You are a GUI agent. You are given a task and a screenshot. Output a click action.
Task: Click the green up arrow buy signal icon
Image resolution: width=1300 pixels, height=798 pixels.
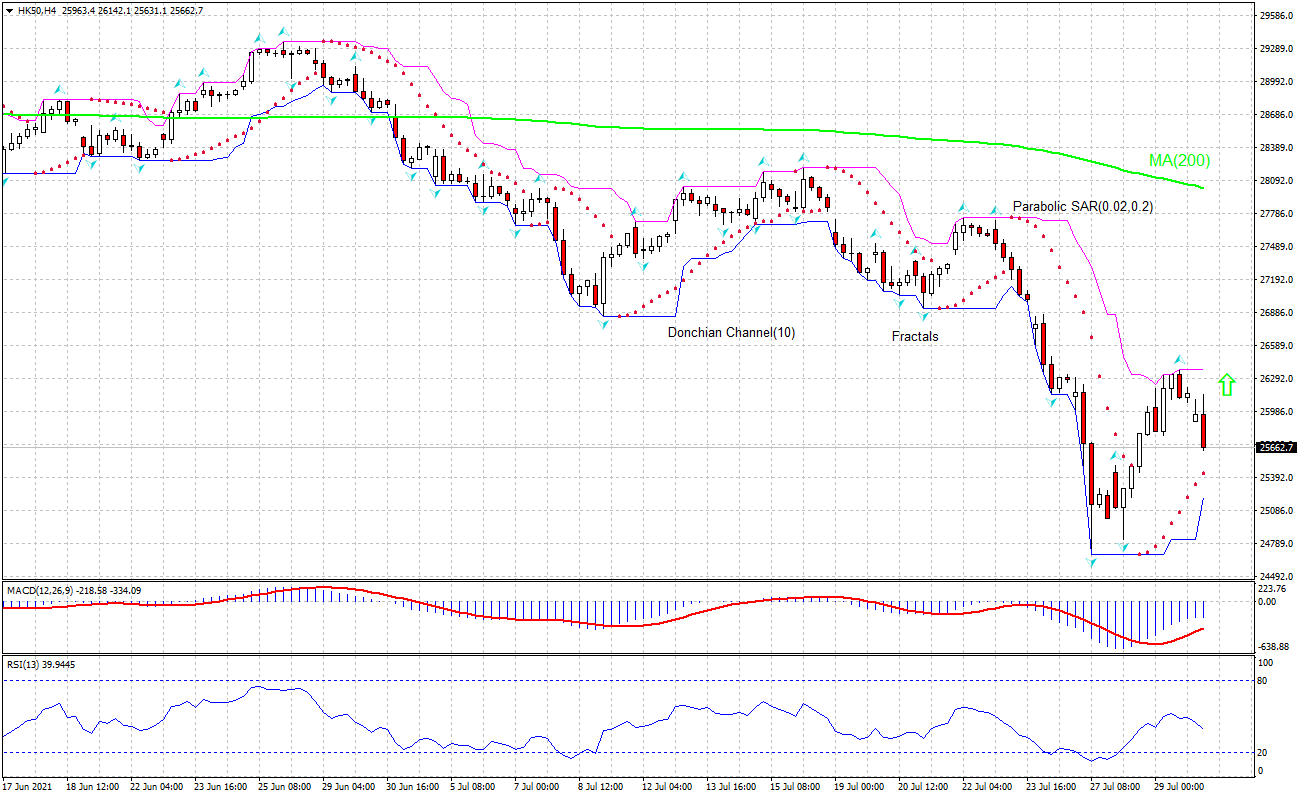pos(1228,383)
